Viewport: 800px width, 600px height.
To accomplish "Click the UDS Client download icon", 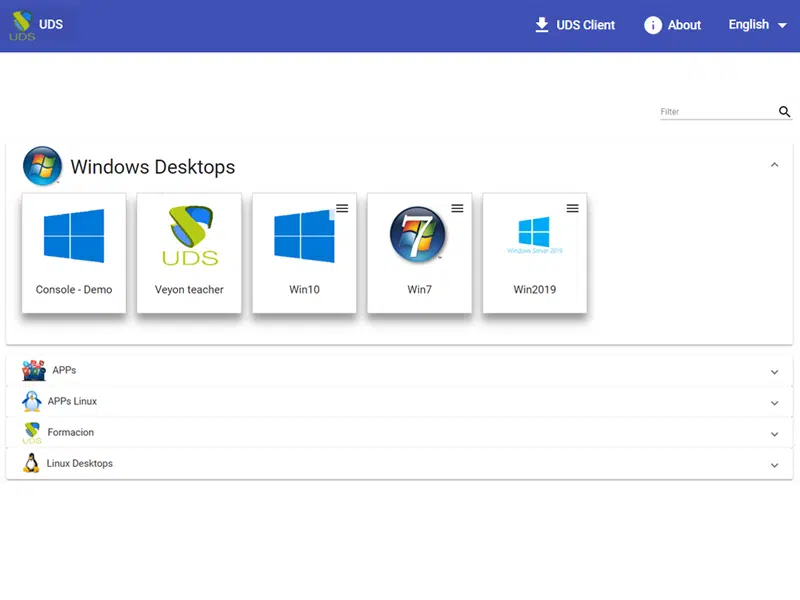I will (542, 24).
